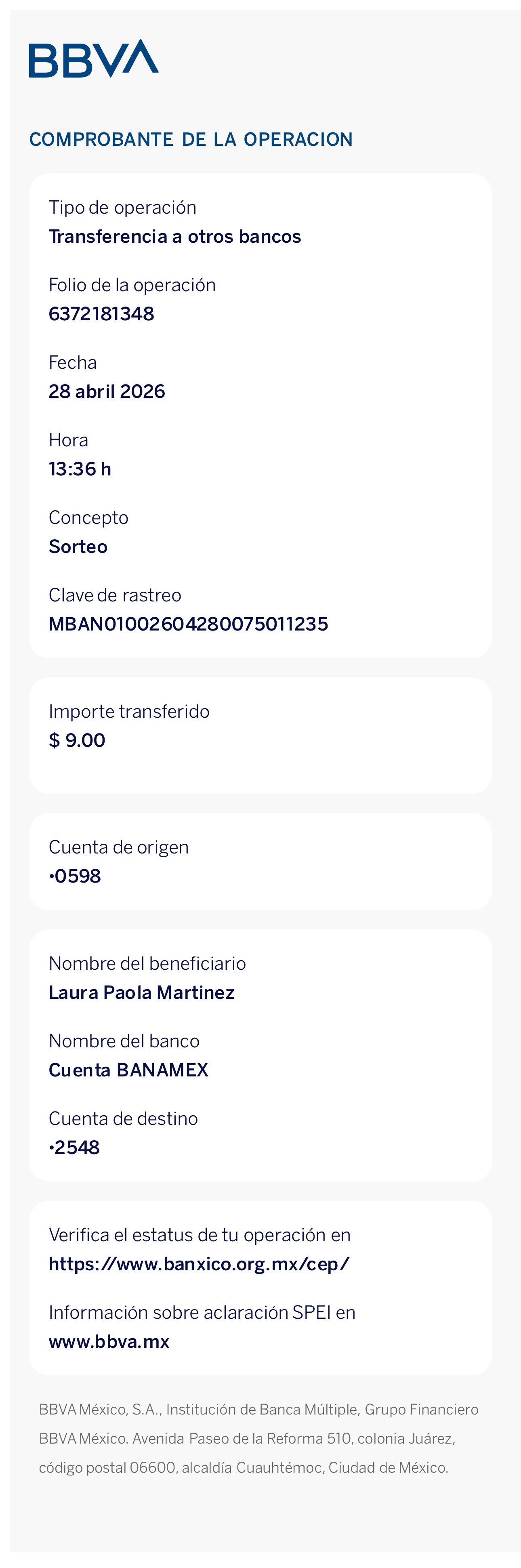This screenshot has width=521, height=1568.
Task: Click the BBVA México legal address footer
Action: pyautogui.click(x=258, y=1439)
